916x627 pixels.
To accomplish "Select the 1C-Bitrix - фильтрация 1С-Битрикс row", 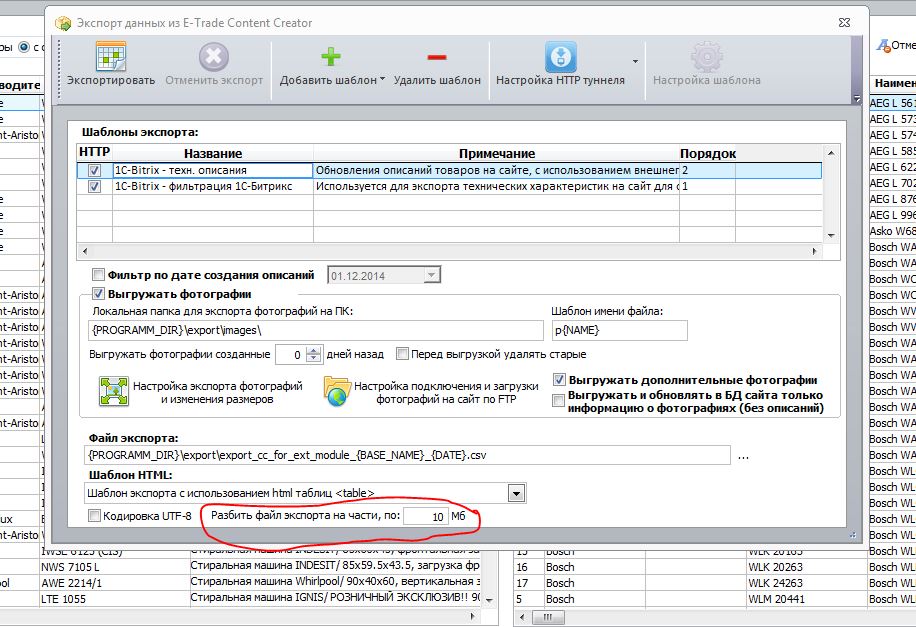I will pyautogui.click(x=449, y=186).
